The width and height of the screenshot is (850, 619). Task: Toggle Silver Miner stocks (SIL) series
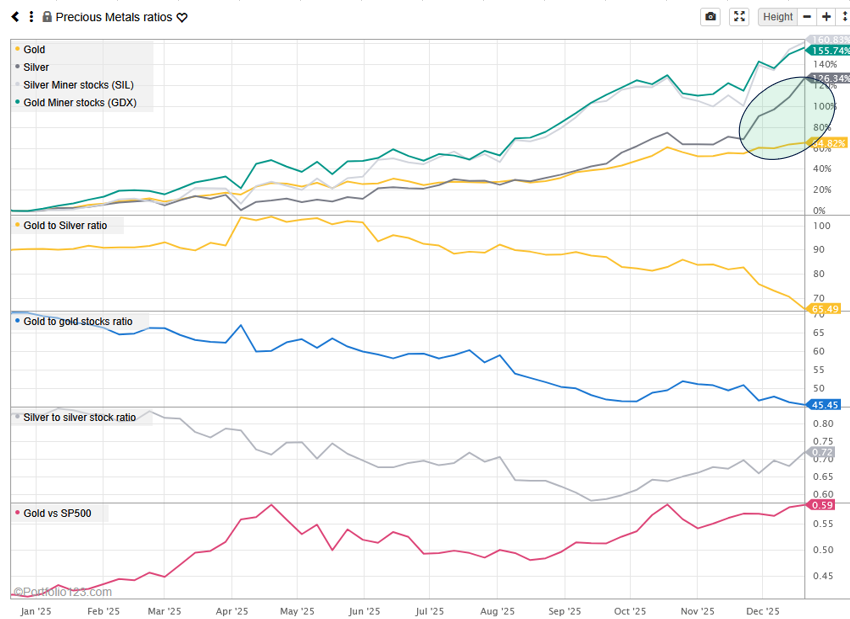coord(77,85)
